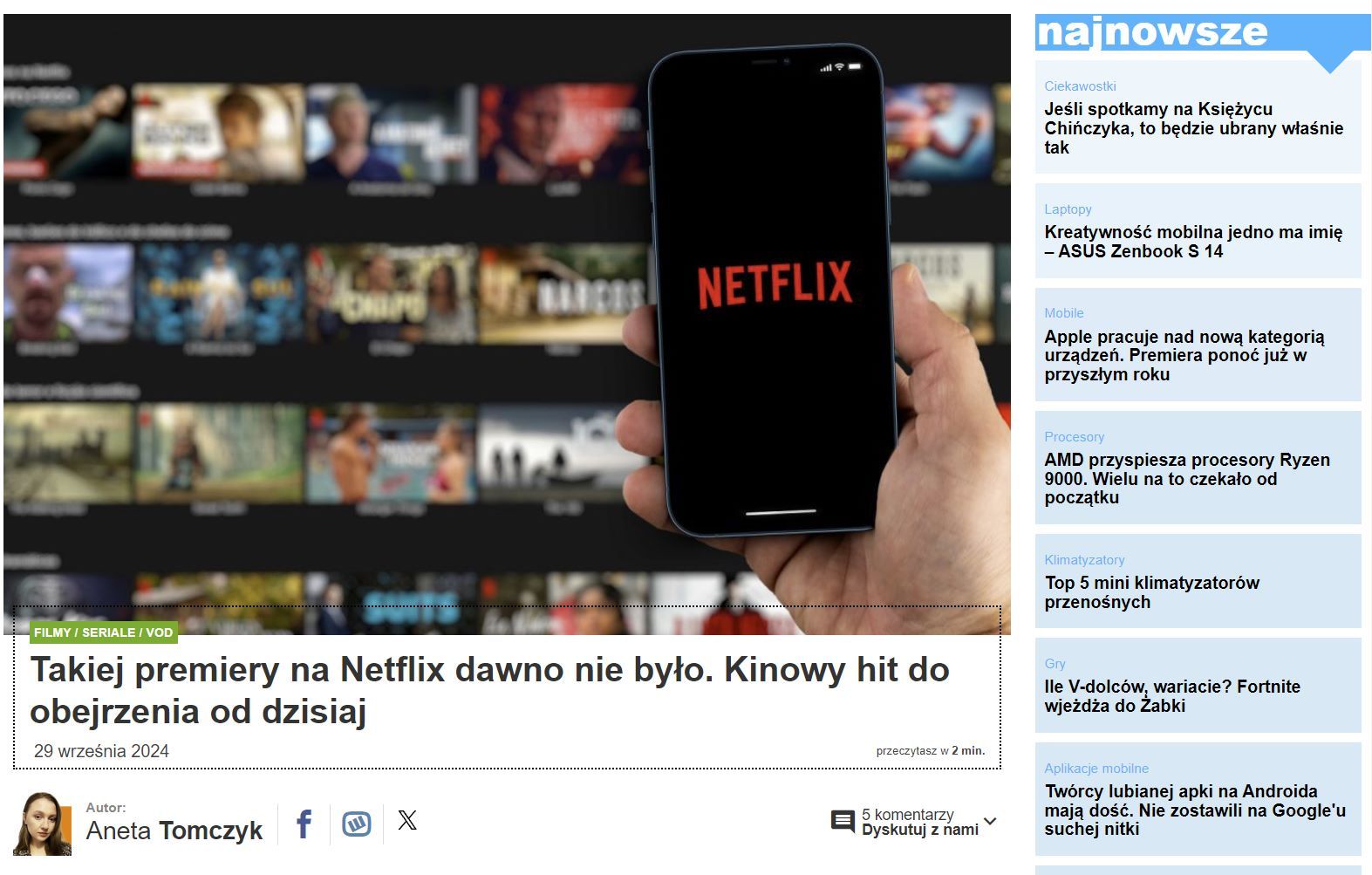Open Top 5 mini klimatyzatorów article
This screenshot has height=875, width=1372.
[x=1151, y=592]
